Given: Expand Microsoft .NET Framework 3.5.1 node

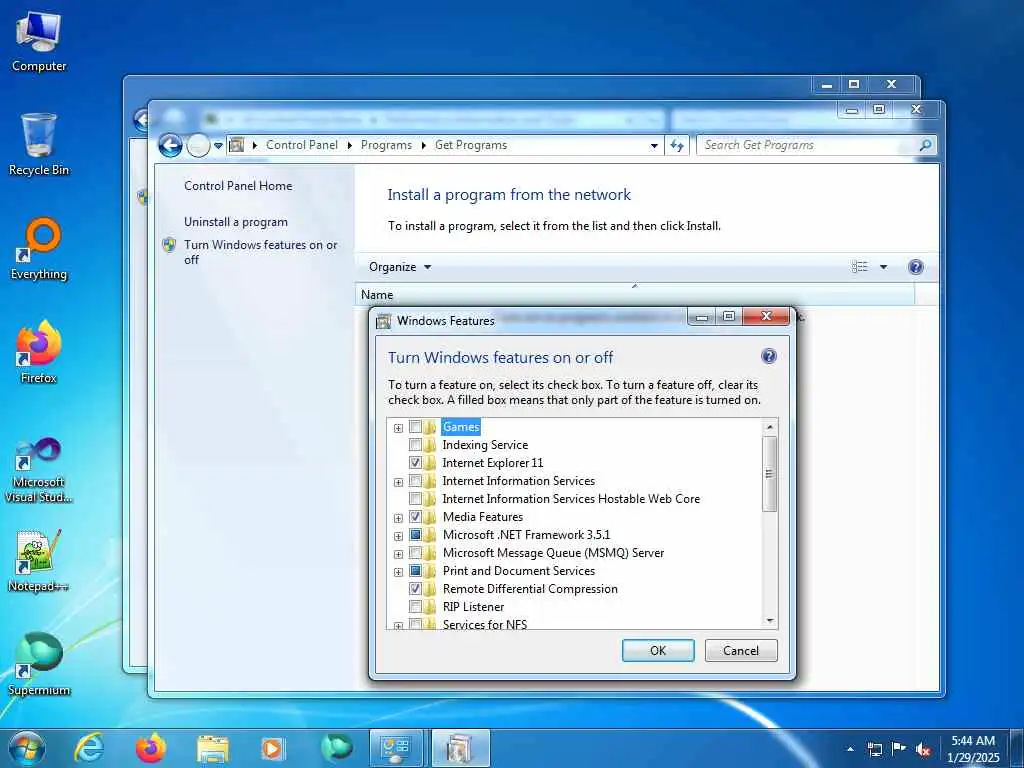Looking at the screenshot, I should click(x=398, y=536).
